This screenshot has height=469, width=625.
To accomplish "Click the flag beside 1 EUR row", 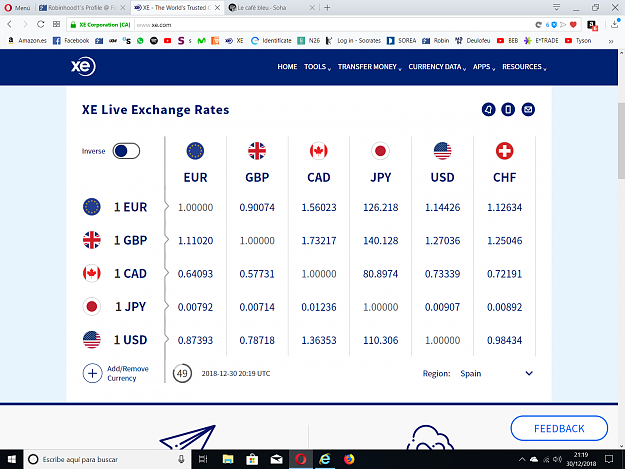I will pos(92,207).
